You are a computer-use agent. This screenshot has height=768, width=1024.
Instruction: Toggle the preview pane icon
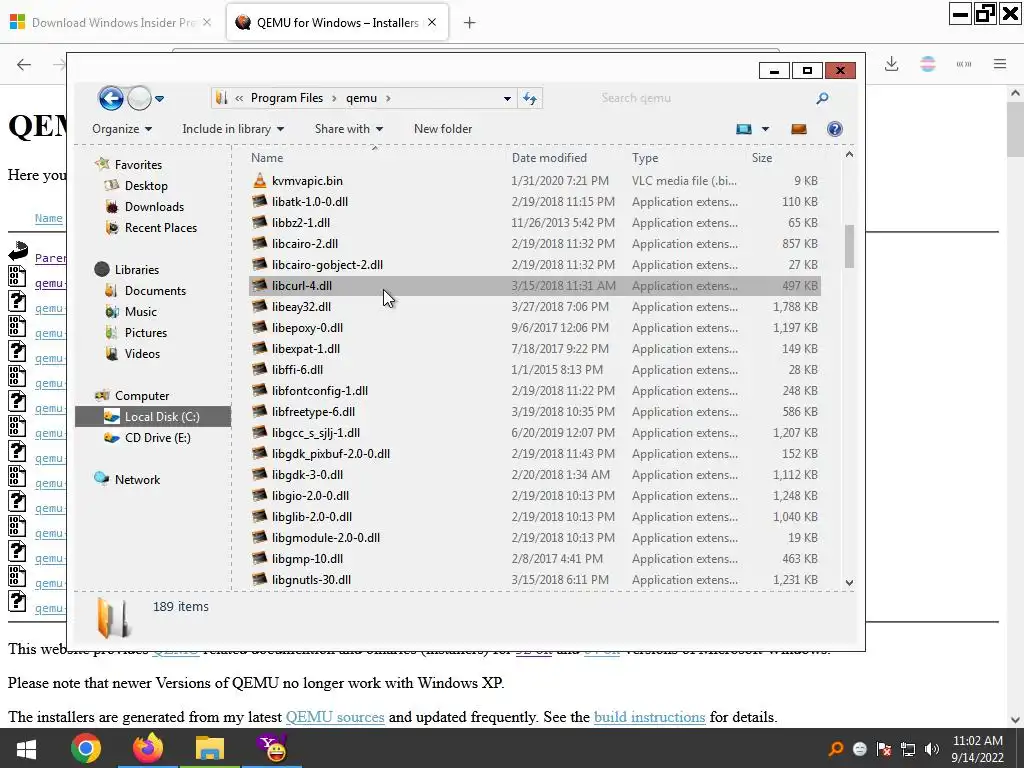(799, 129)
